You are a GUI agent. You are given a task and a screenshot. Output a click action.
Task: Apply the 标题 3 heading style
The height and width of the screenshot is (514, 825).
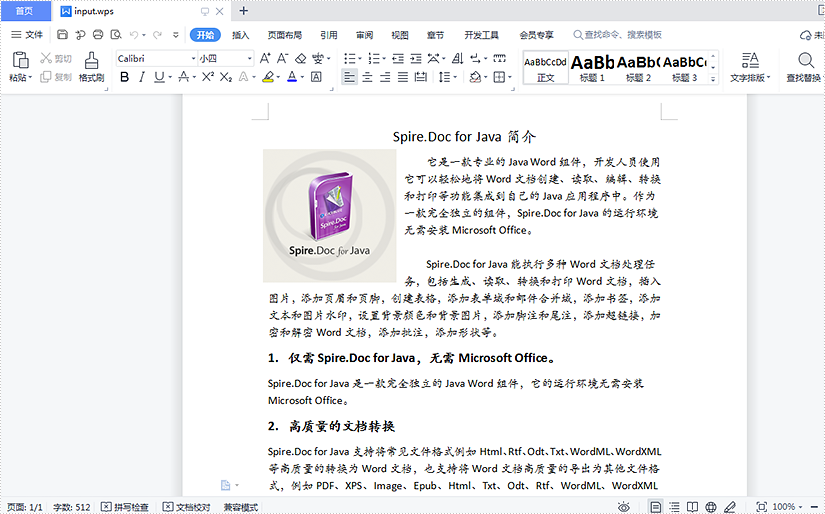click(685, 67)
